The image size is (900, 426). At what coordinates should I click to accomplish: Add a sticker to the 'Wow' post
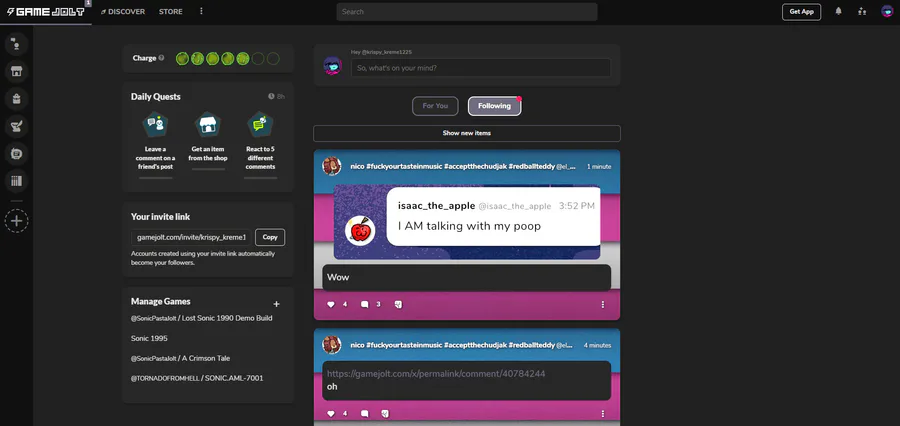[x=398, y=305]
